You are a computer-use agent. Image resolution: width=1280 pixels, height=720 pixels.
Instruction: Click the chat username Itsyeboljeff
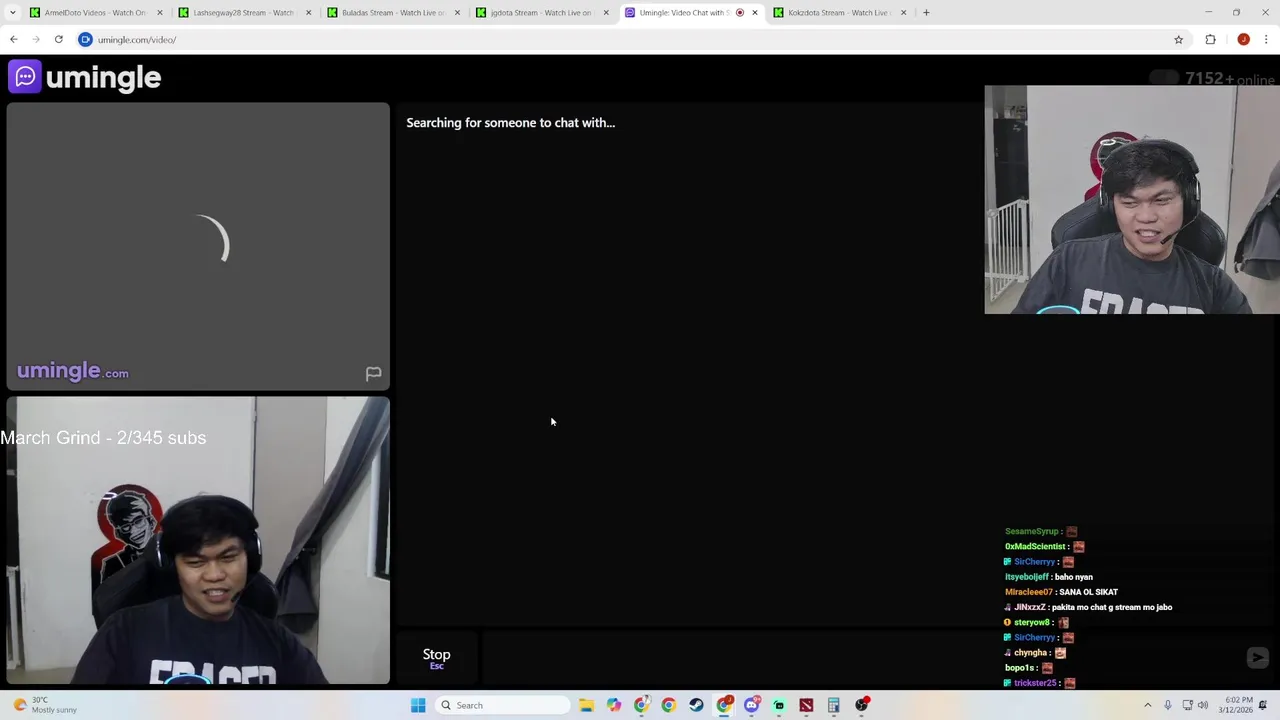pos(1026,577)
